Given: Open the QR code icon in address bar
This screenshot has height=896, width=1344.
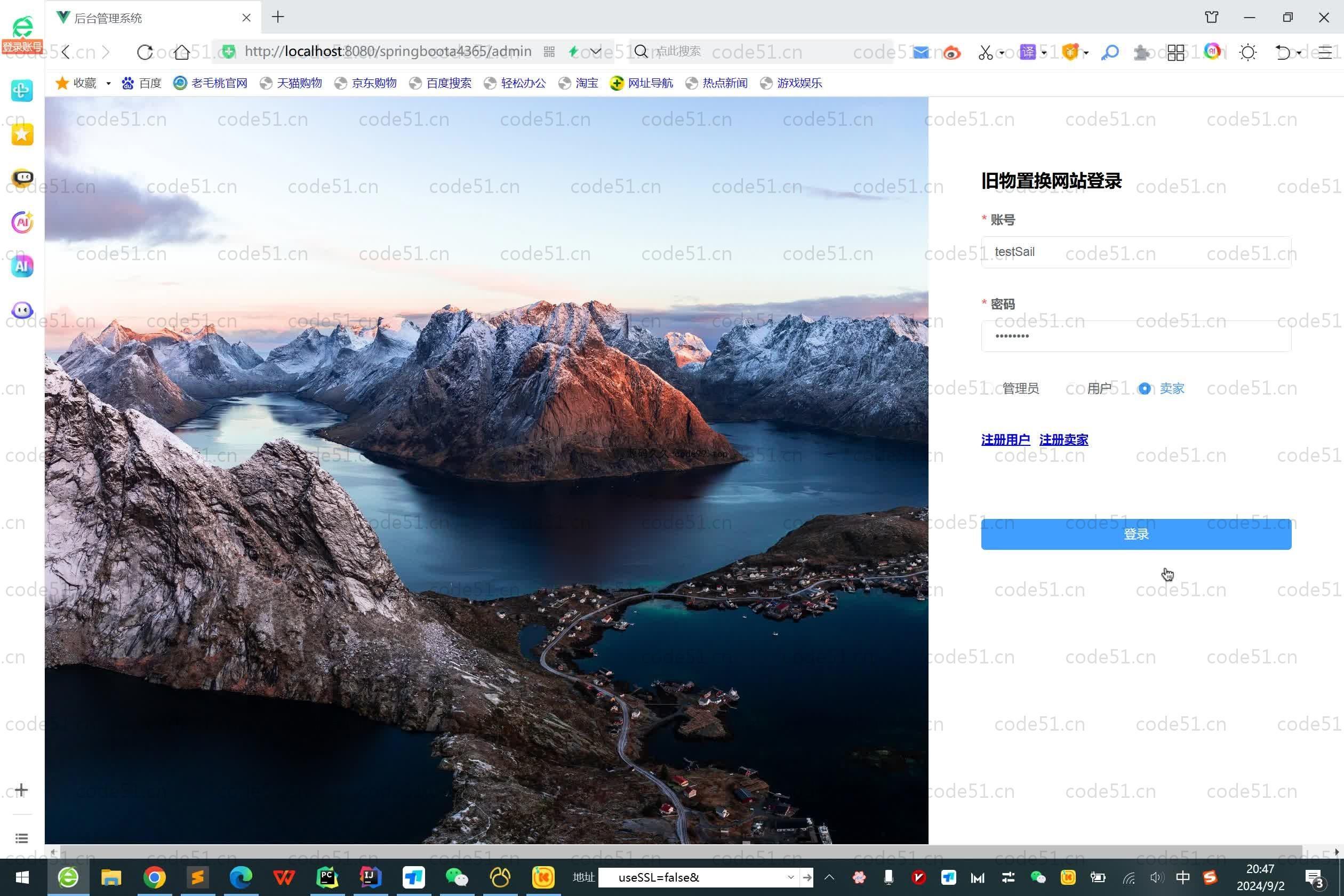Looking at the screenshot, I should 549,52.
